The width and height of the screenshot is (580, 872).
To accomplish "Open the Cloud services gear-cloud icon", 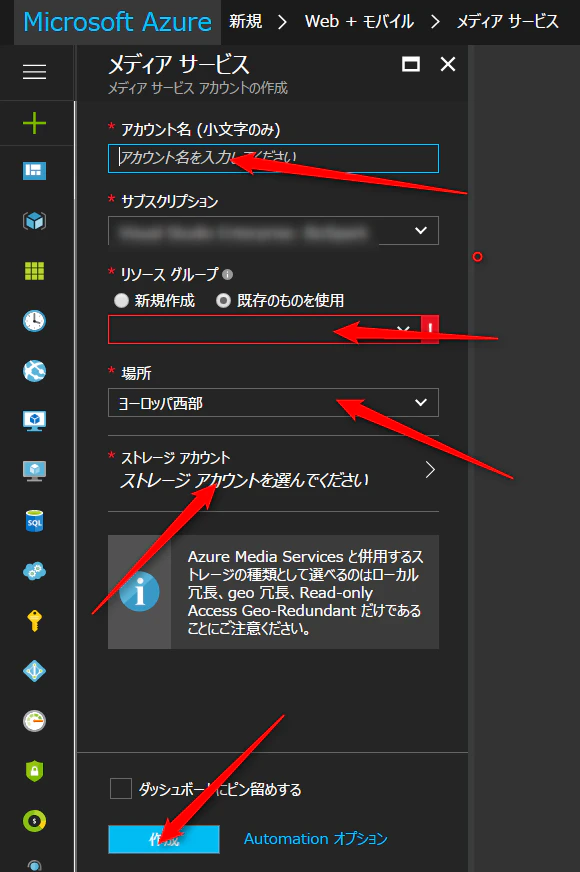I will [x=34, y=571].
